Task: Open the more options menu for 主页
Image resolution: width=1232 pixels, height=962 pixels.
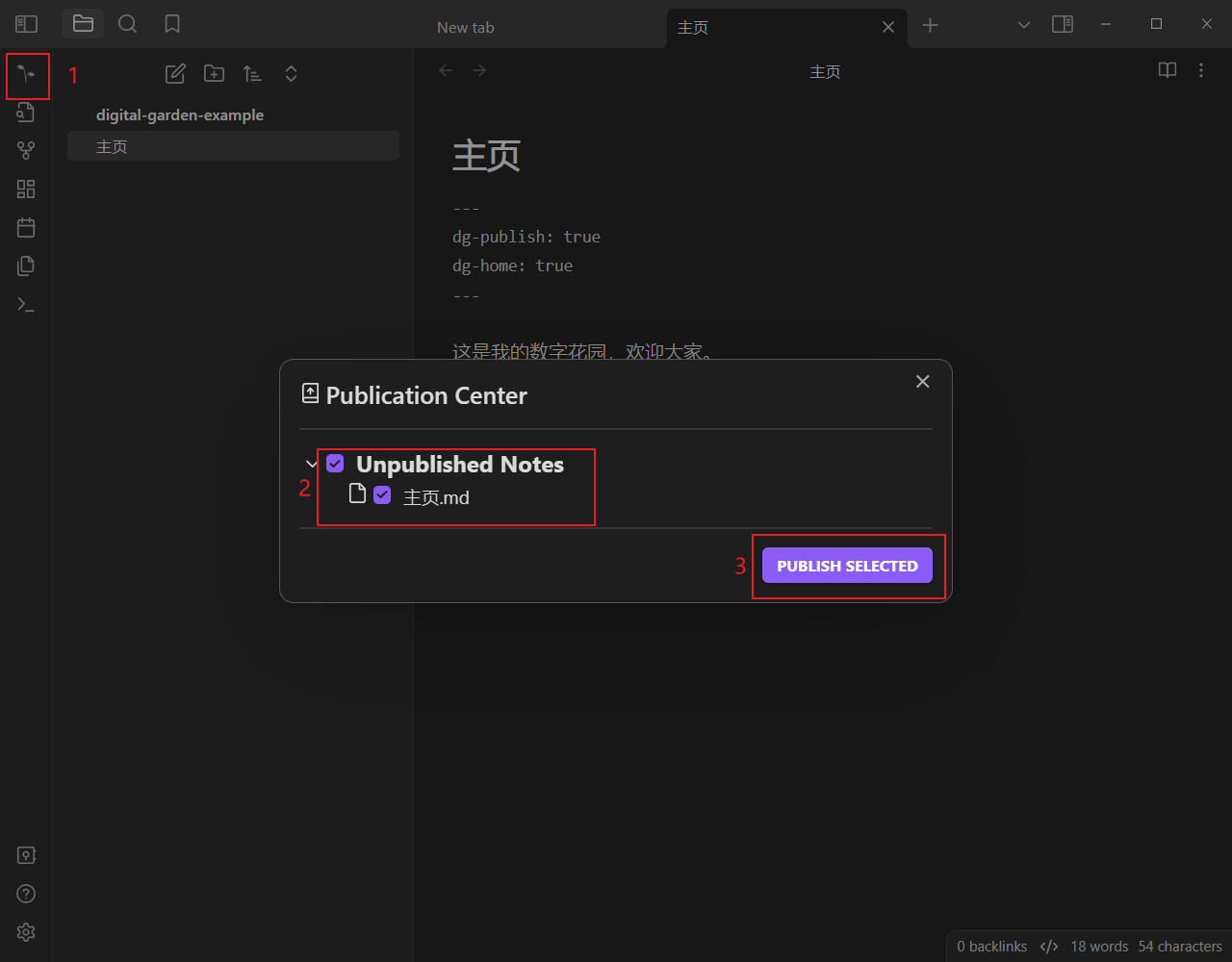Action: 1200,70
